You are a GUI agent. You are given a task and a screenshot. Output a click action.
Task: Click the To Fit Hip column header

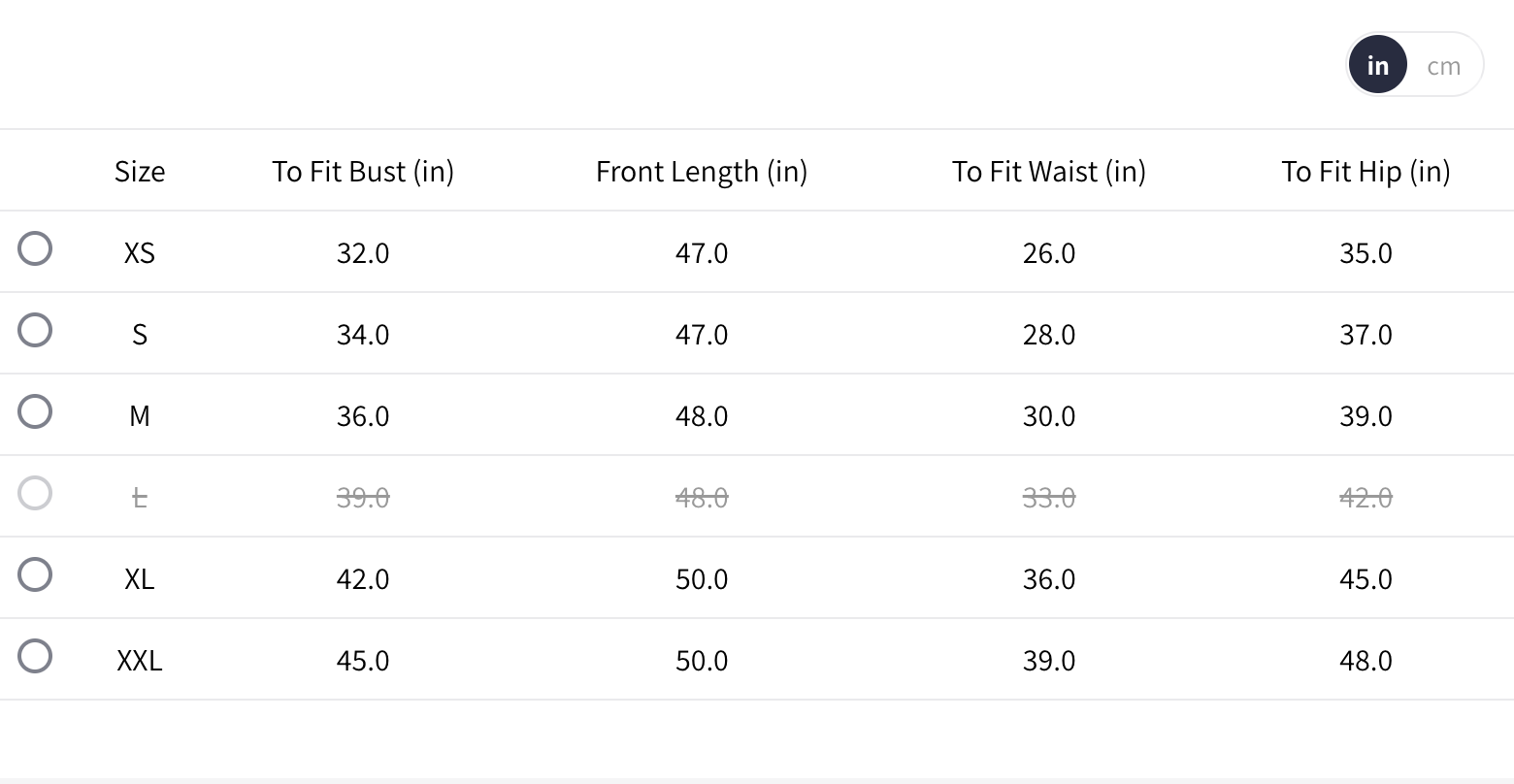[1366, 172]
